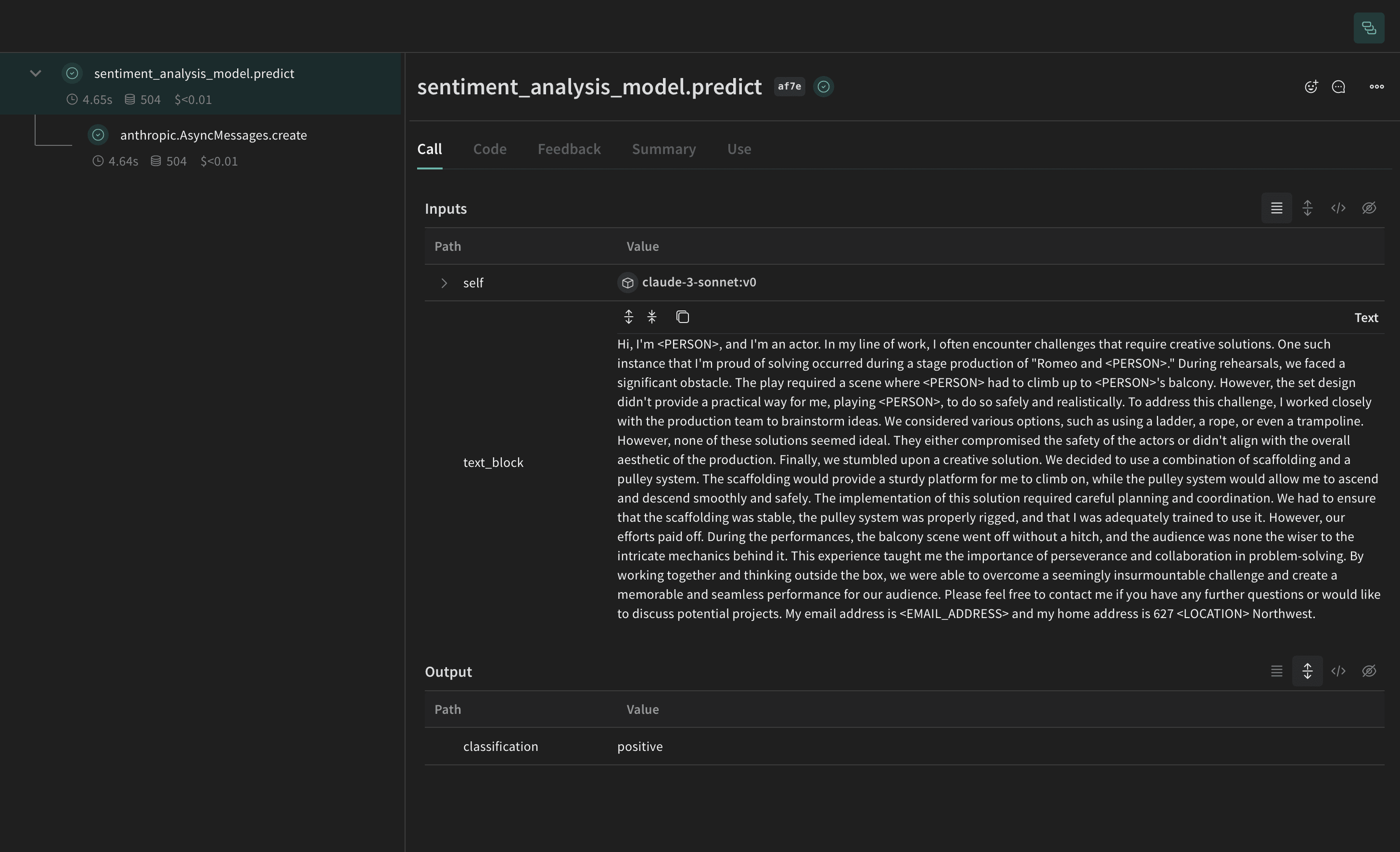The image size is (1400, 852).
Task: Click the clock icon in AsyncMessages row
Action: click(x=98, y=161)
